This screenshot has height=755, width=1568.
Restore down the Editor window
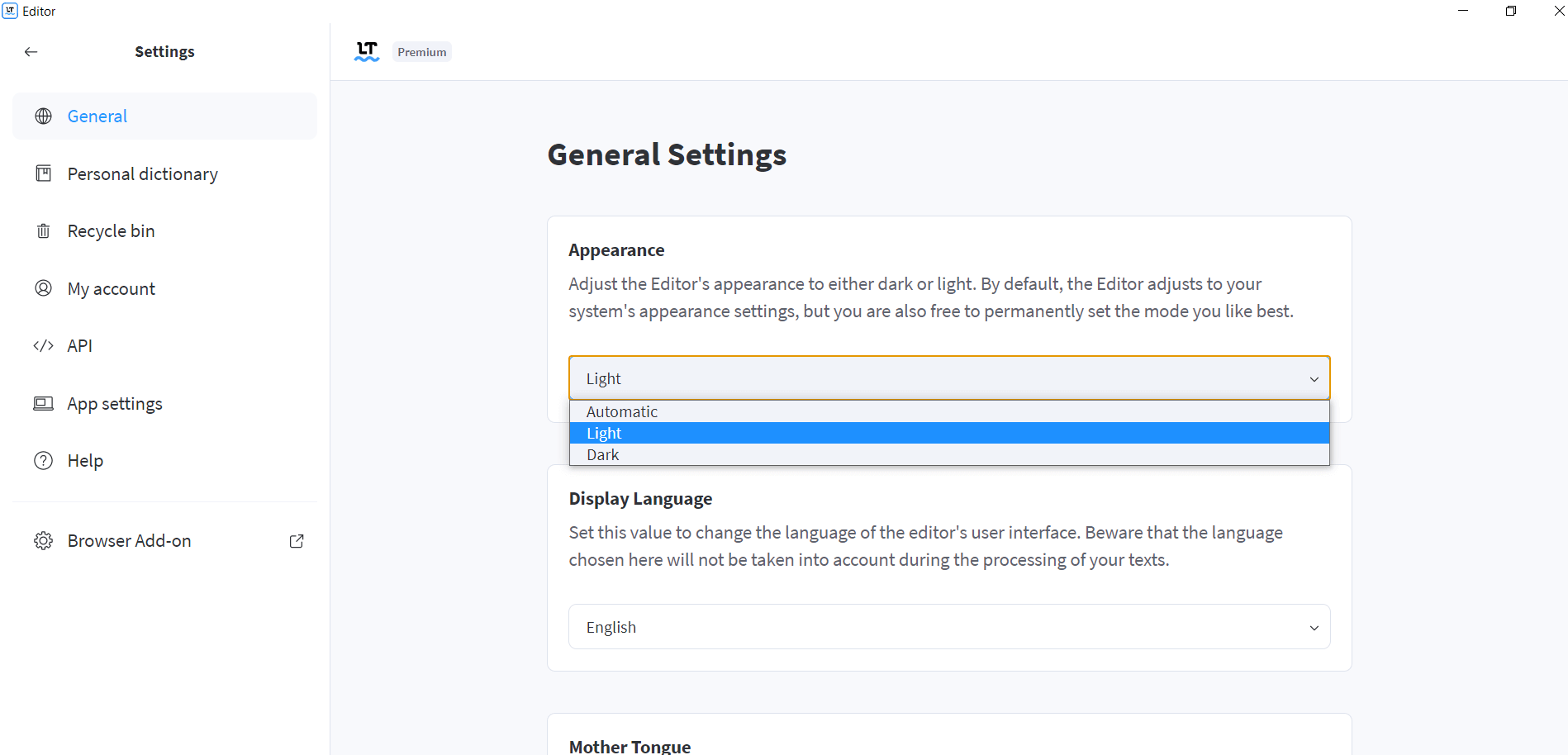1511,11
